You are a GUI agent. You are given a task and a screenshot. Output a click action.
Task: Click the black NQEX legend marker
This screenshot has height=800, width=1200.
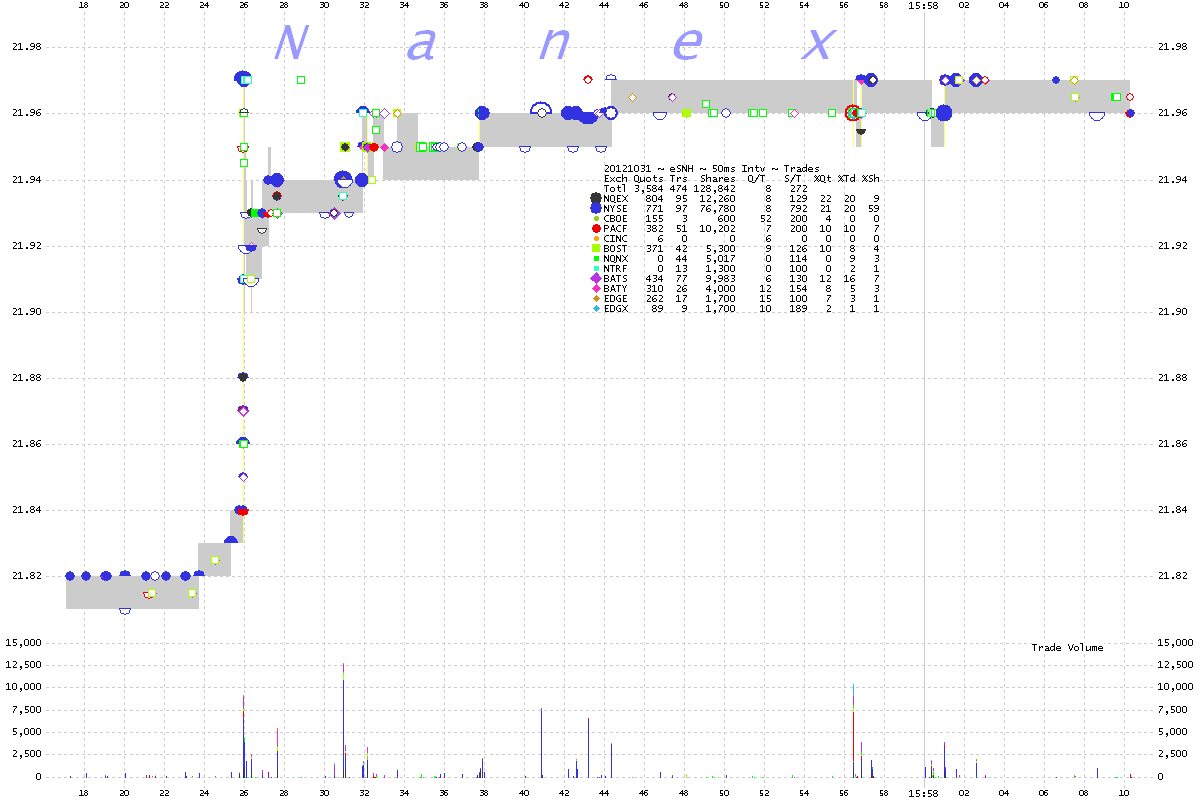(596, 198)
